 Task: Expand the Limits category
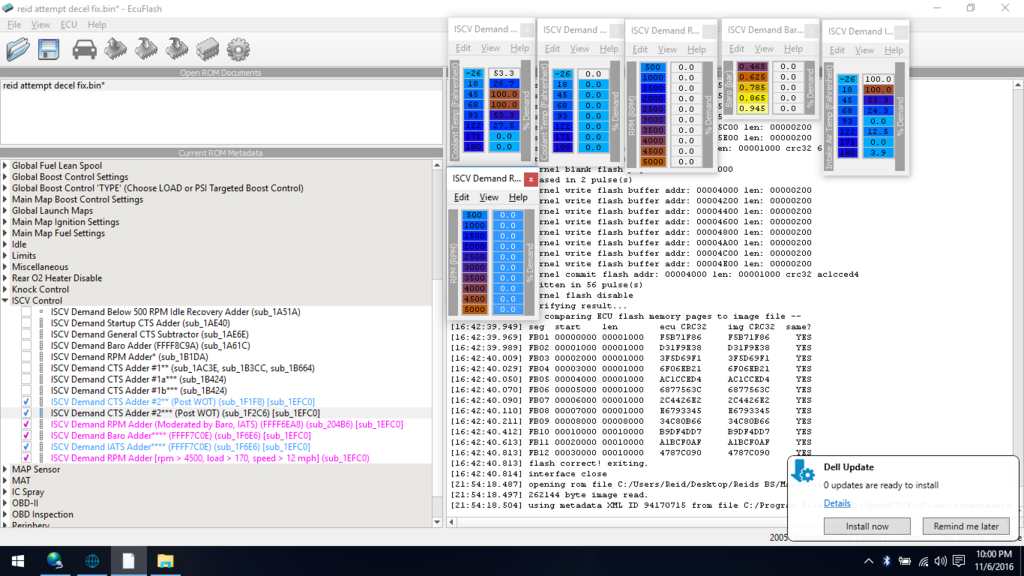[5, 256]
